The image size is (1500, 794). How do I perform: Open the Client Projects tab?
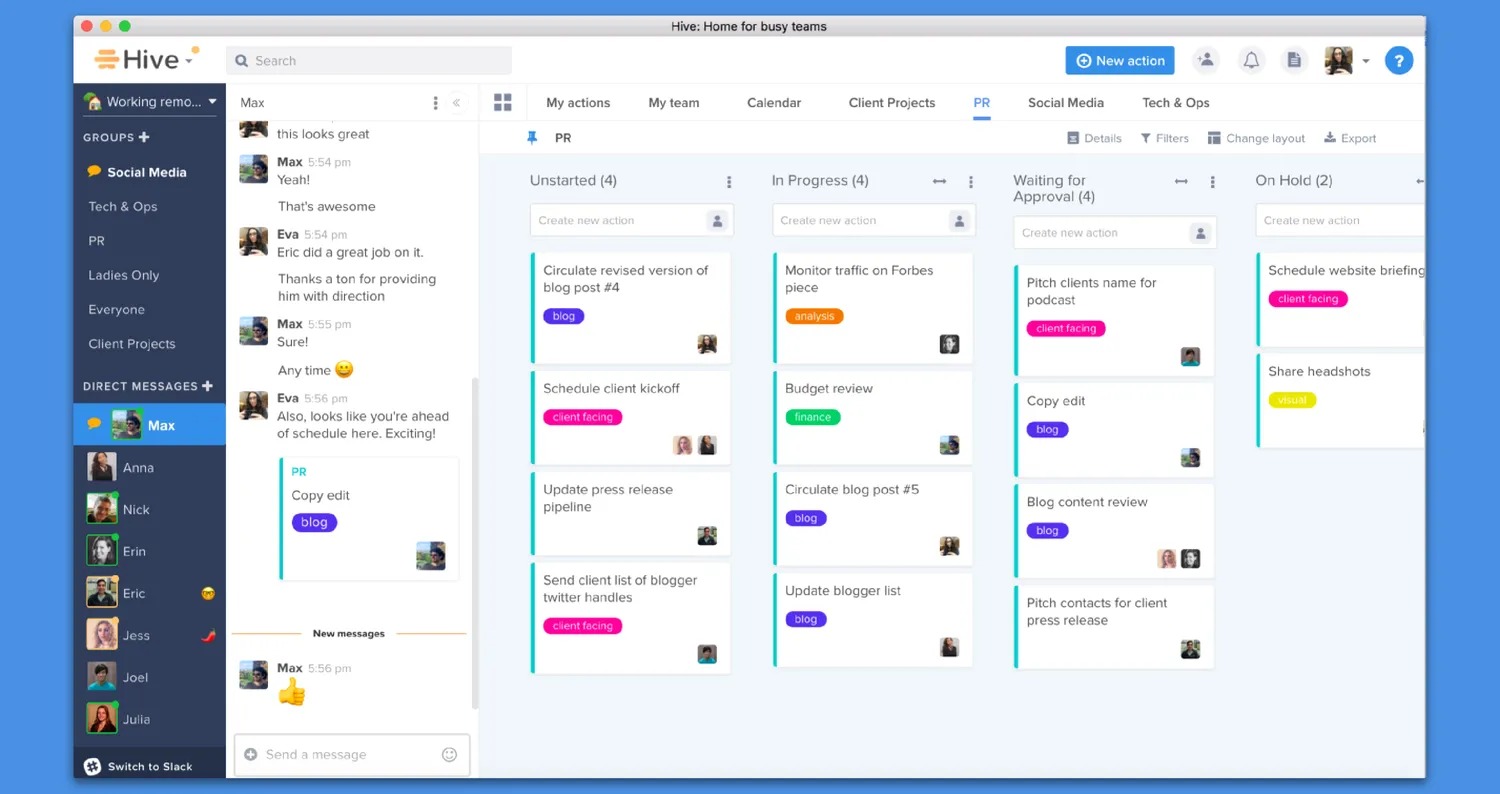pos(891,103)
